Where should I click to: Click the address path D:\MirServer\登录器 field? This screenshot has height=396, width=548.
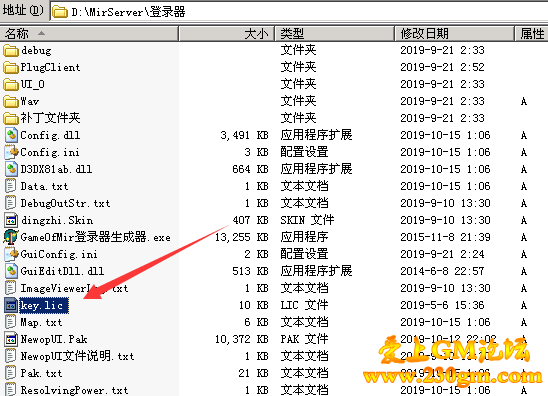(300, 12)
